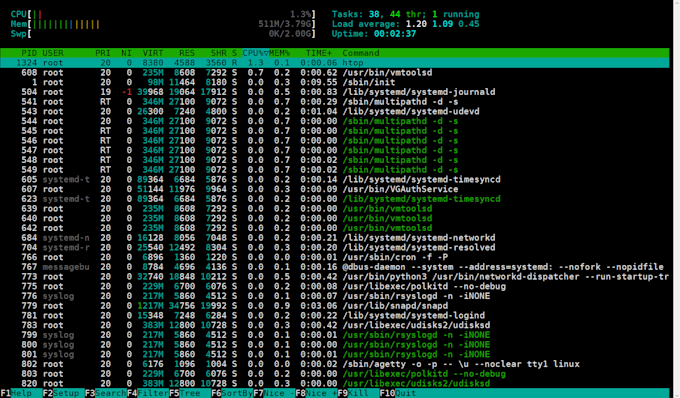Click F8 Nice + to lower priority
The image size is (680, 398).
(316, 393)
